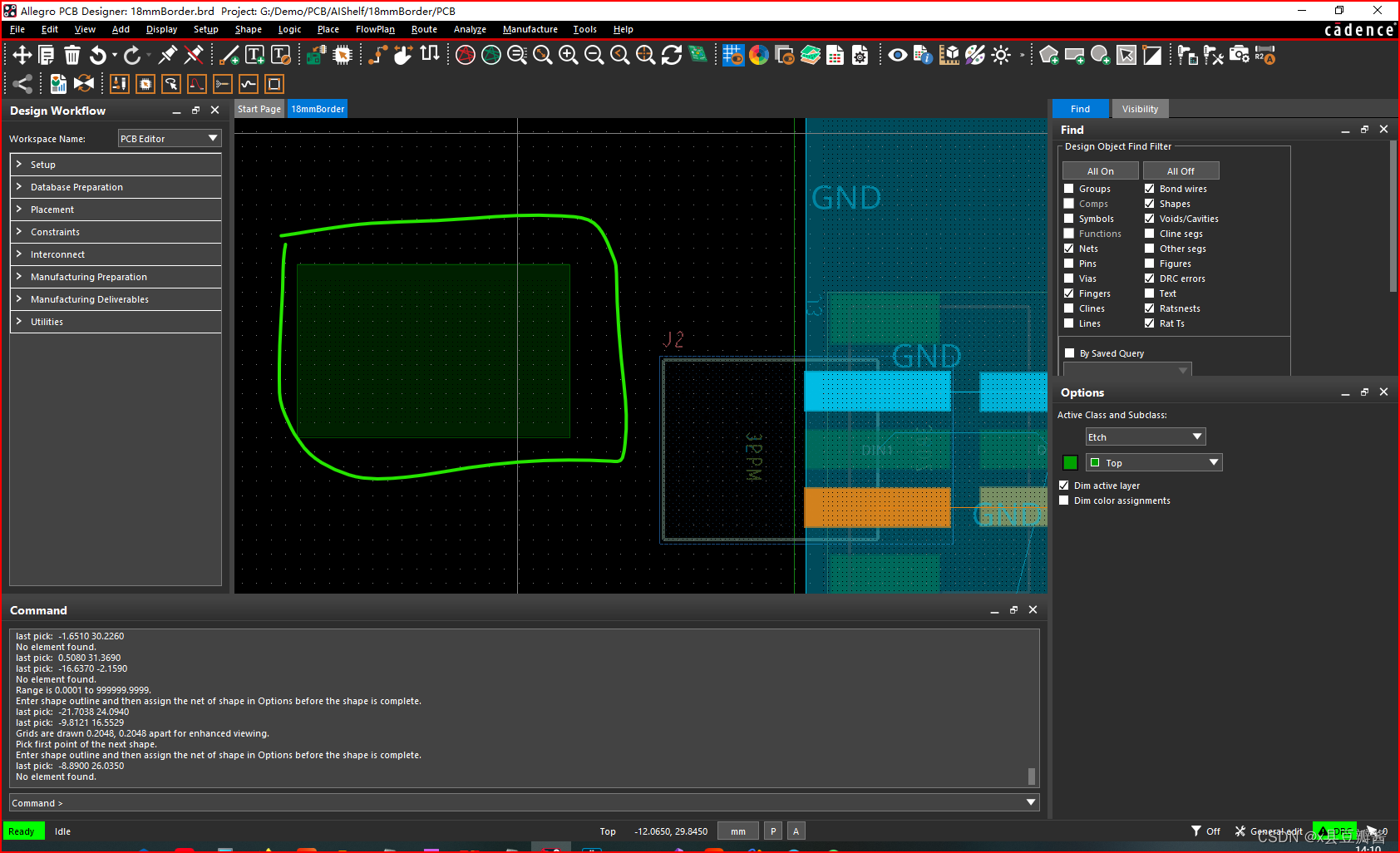Click the Unfix crossed pin icon

tap(194, 55)
